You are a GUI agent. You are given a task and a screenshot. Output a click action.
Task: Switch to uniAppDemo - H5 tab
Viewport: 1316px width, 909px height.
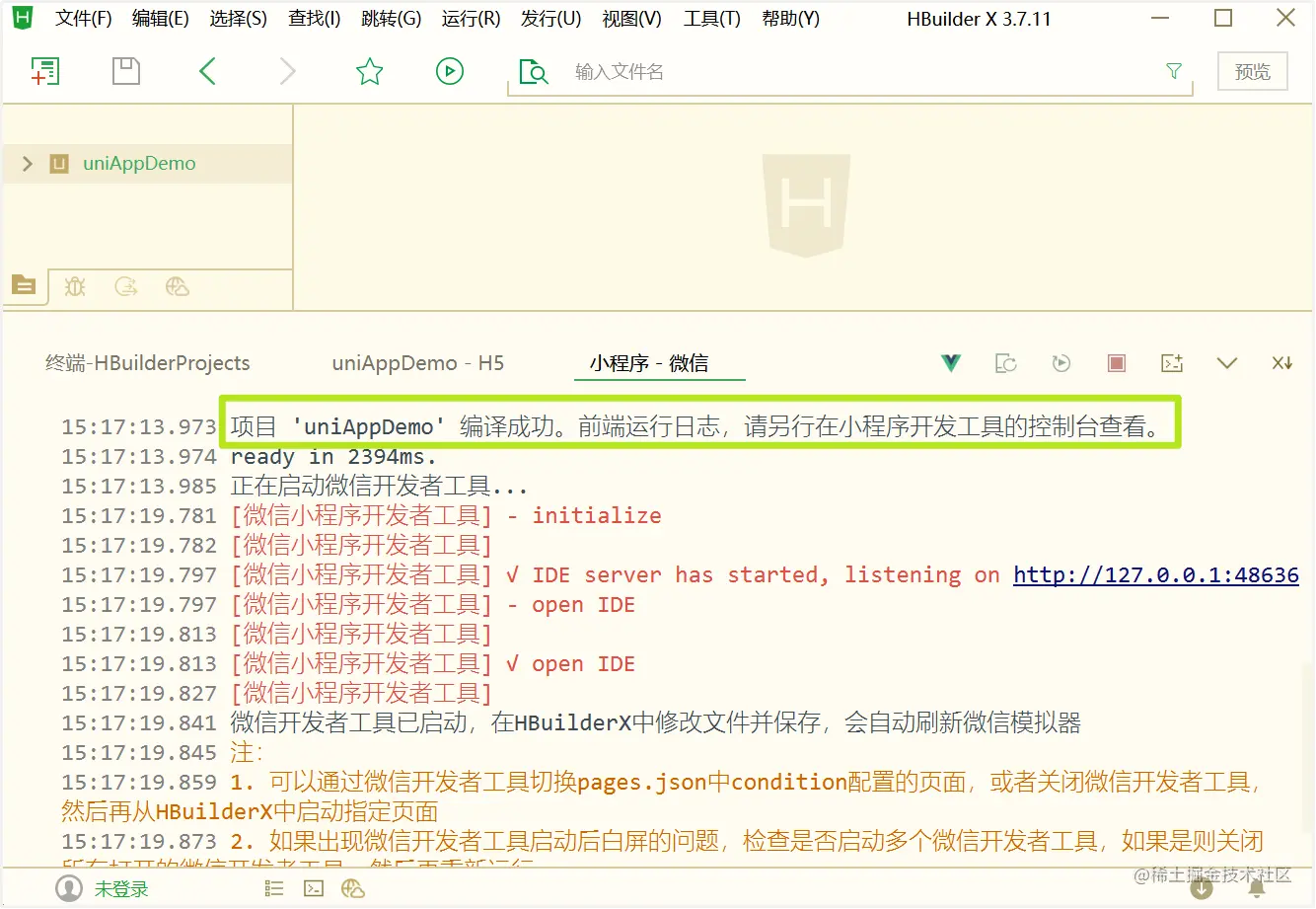coord(418,363)
